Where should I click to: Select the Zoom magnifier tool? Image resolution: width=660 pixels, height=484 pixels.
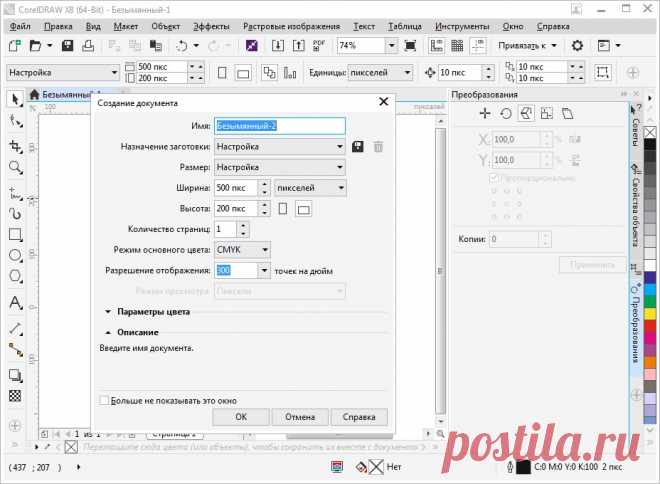16,168
